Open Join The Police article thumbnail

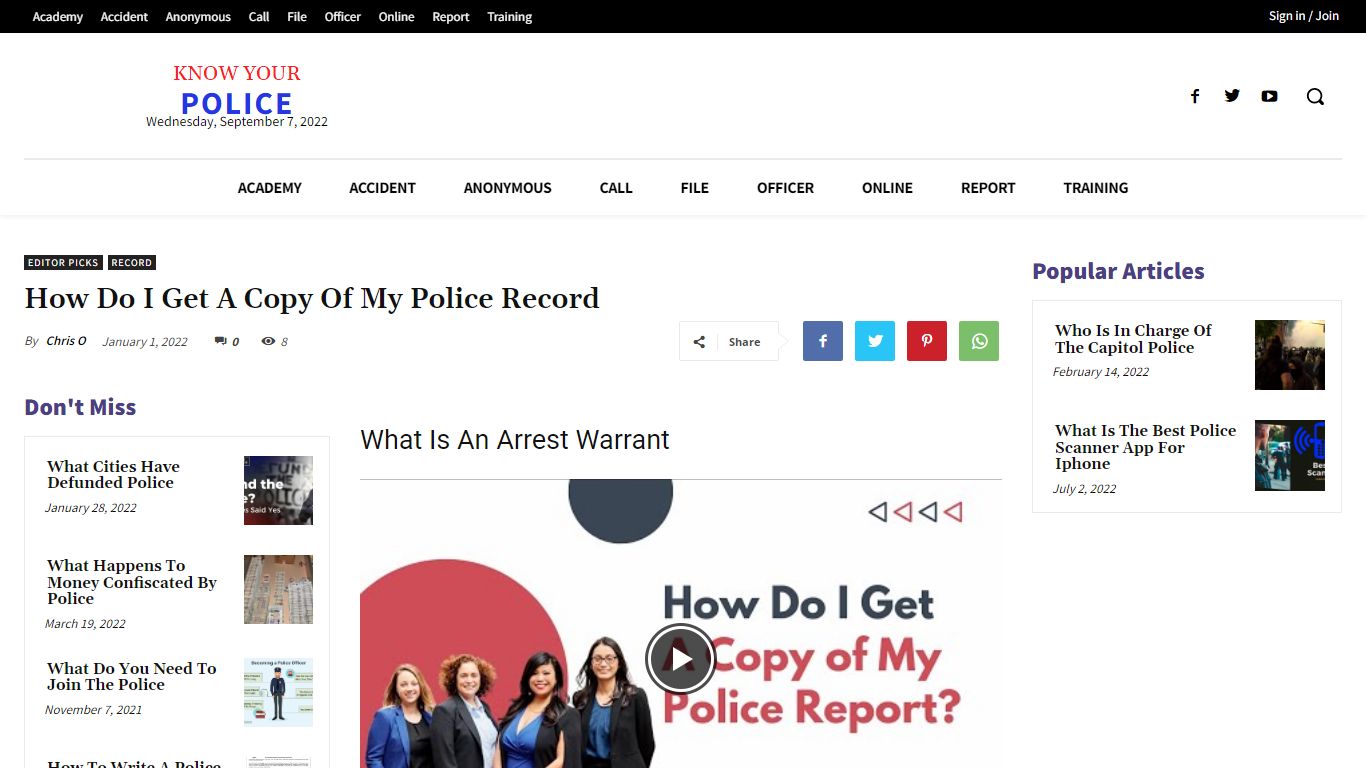click(278, 692)
